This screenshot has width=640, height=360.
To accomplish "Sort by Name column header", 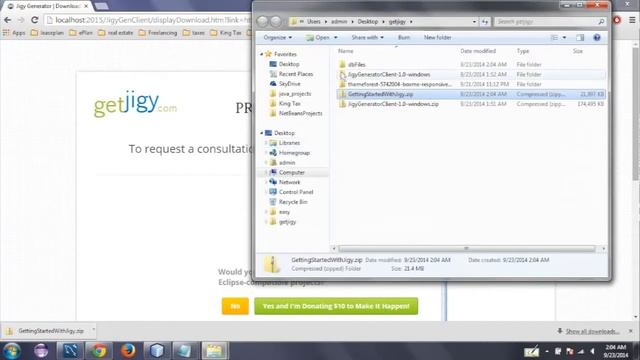I will pyautogui.click(x=345, y=51).
